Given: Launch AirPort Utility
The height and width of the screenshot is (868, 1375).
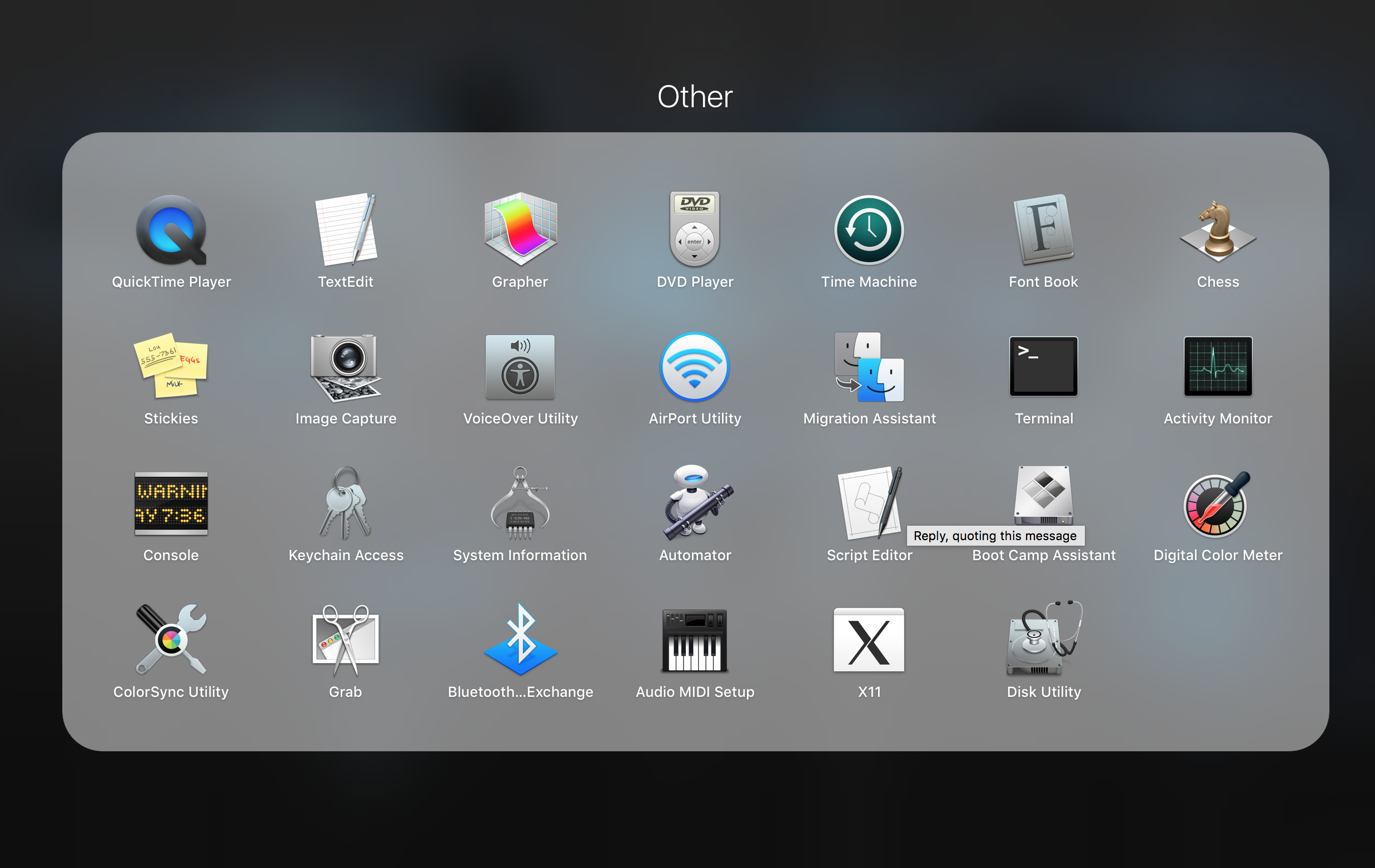Looking at the screenshot, I should click(695, 367).
